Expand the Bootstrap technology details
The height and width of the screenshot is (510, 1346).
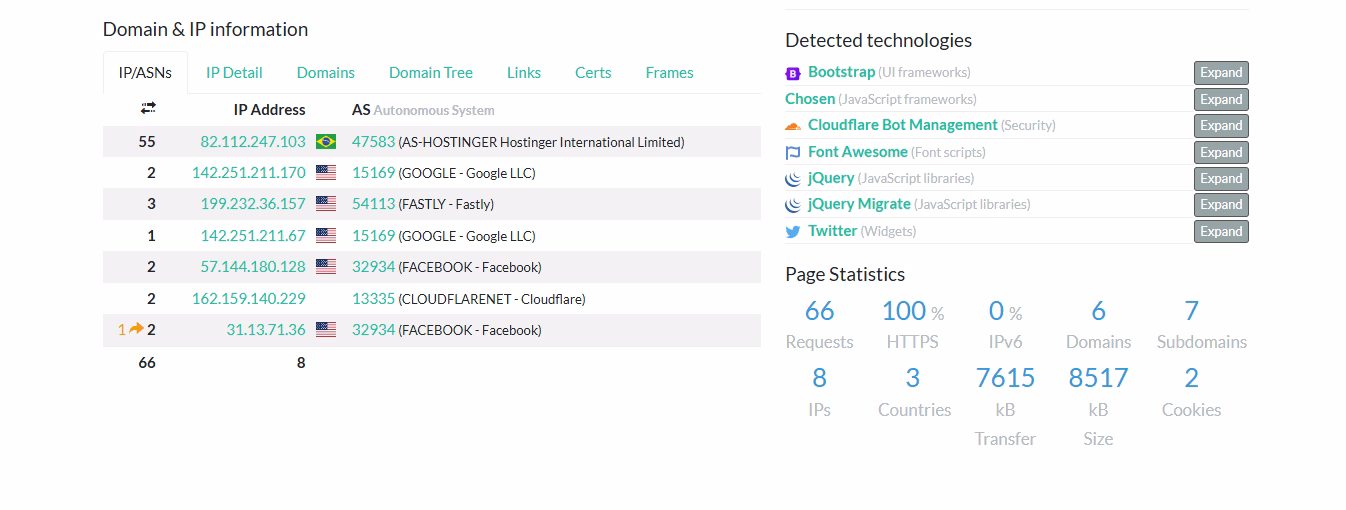click(x=1221, y=73)
